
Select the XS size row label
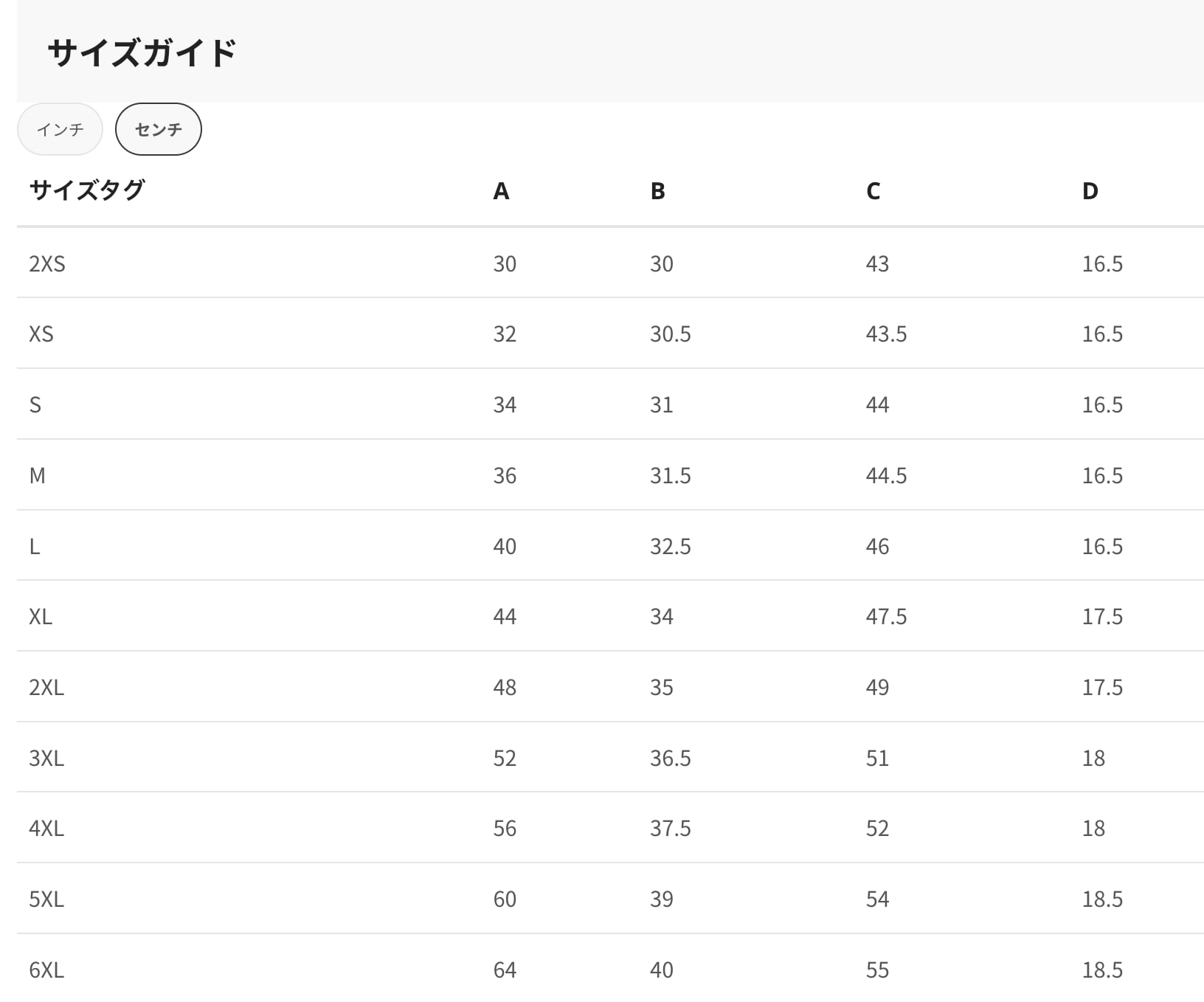[41, 334]
